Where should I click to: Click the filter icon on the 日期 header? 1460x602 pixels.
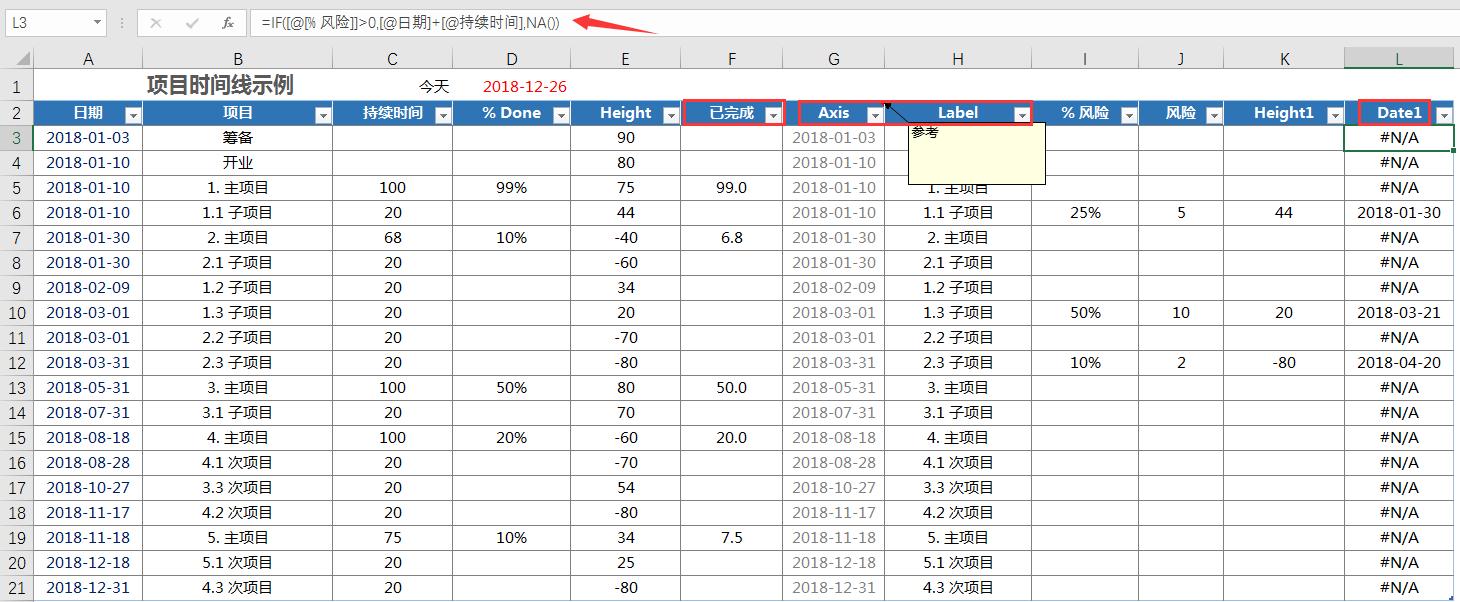coord(133,115)
